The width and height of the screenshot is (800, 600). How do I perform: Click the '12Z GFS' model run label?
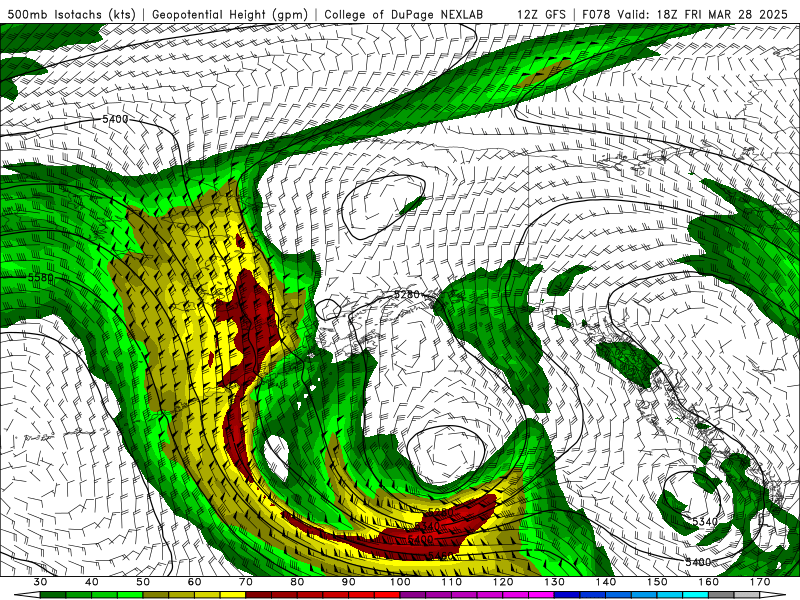[541, 15]
